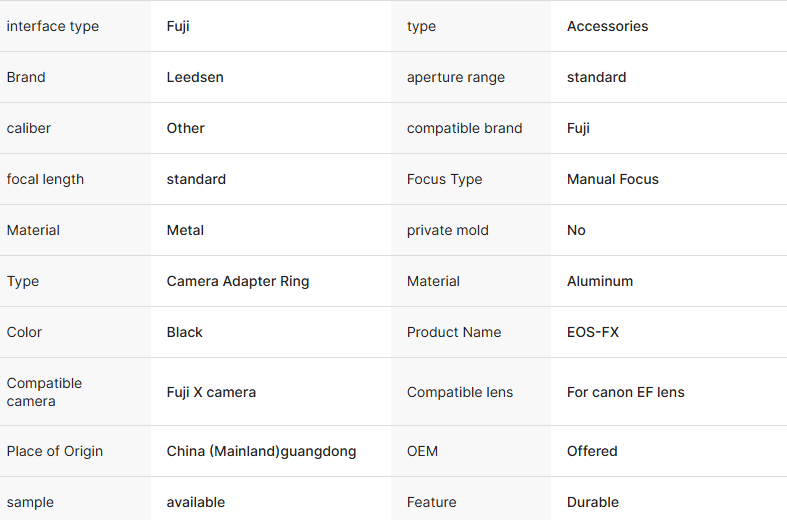Select the 'Black' color value
Image resolution: width=787 pixels, height=520 pixels.
coord(185,332)
